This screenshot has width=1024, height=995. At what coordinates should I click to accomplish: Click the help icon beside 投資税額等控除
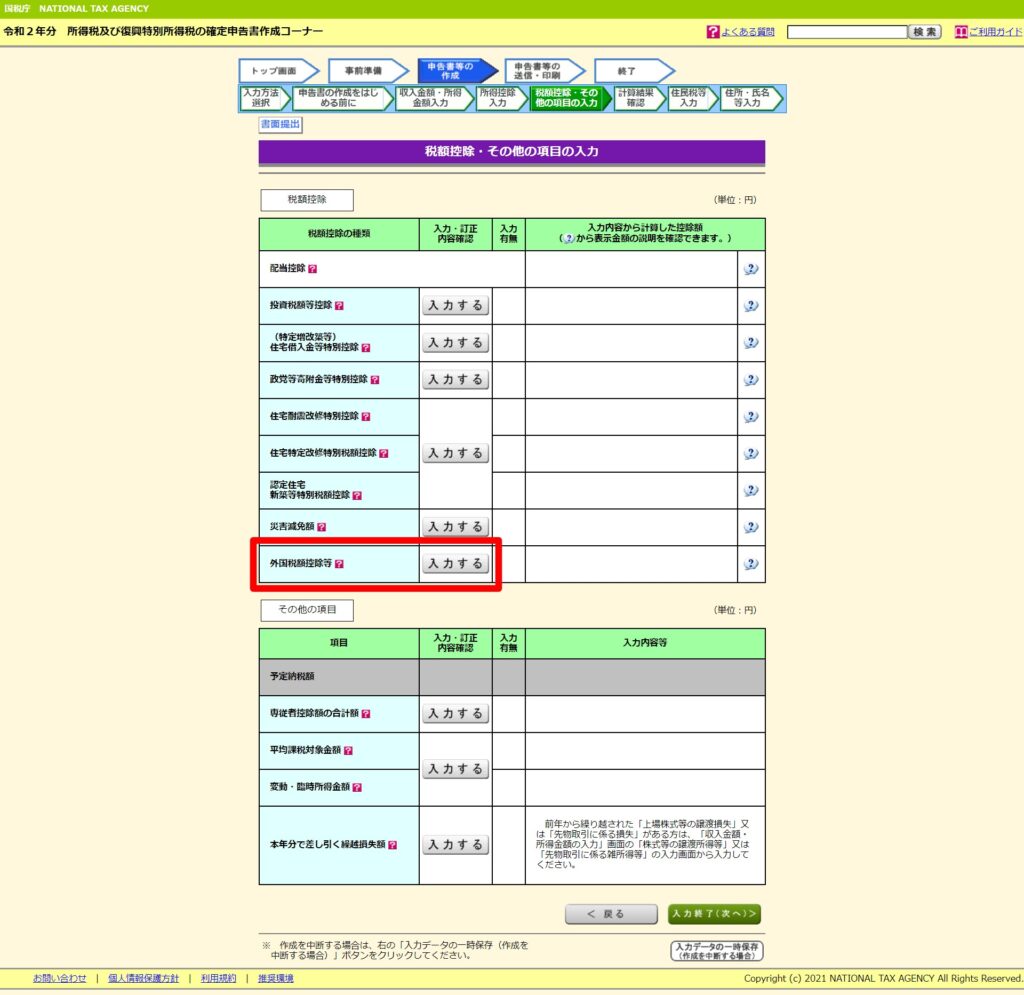(339, 306)
